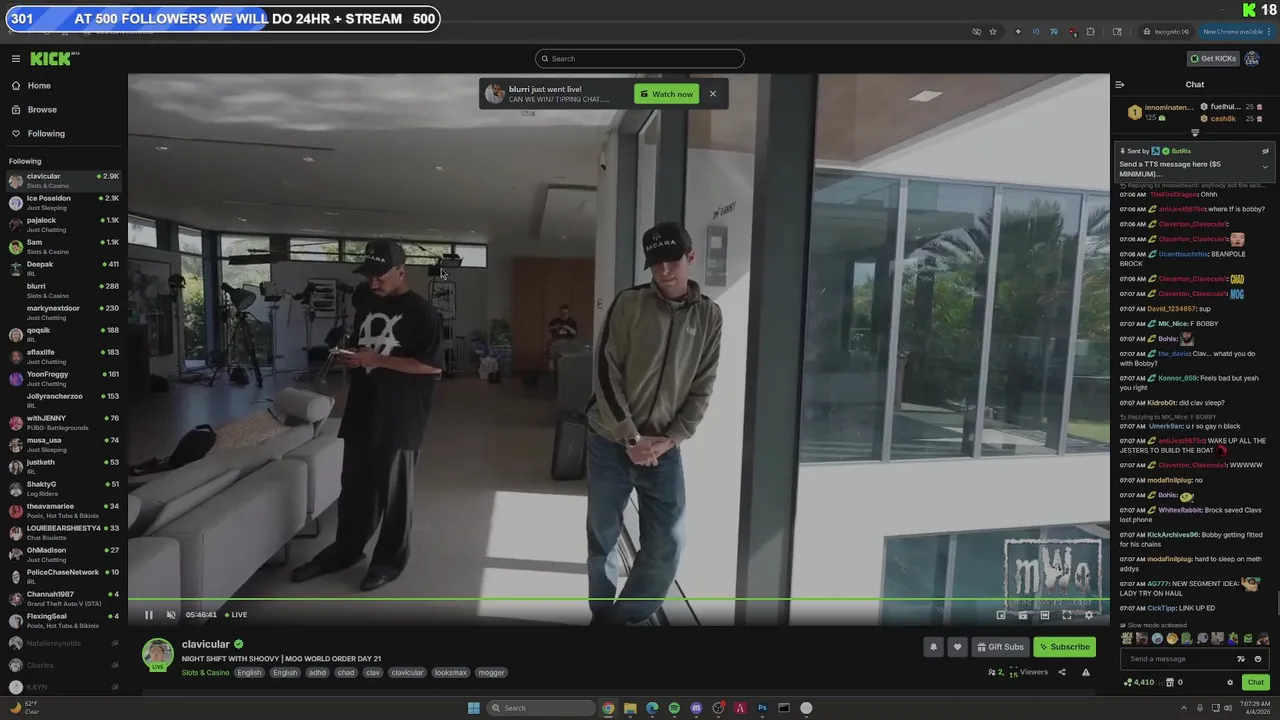Image resolution: width=1280 pixels, height=720 pixels.
Task: Open File Explorer from the taskbar
Action: click(630, 708)
